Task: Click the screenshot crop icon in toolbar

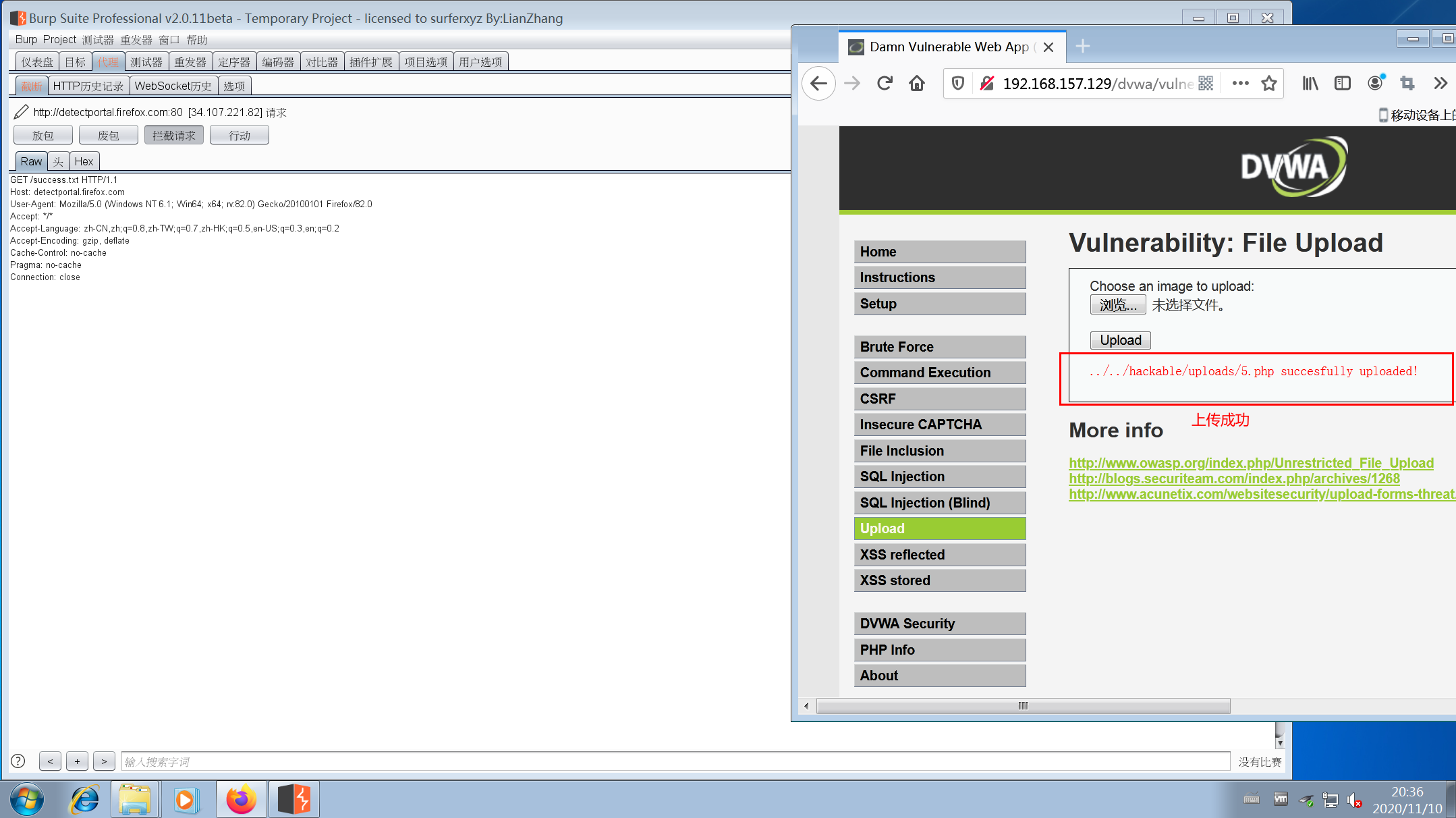Action: (x=1407, y=83)
